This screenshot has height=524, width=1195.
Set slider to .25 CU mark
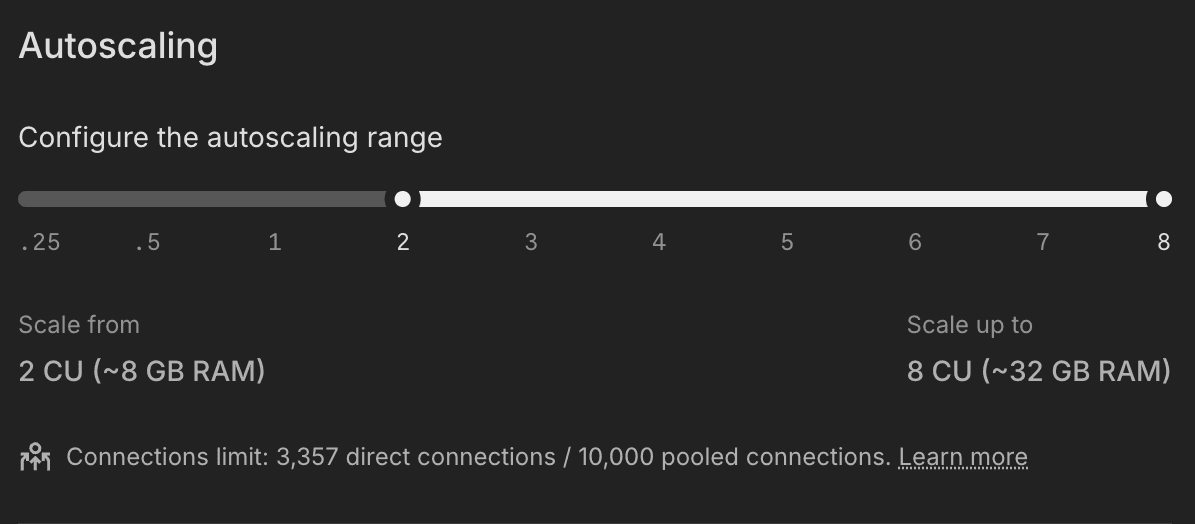(x=40, y=242)
